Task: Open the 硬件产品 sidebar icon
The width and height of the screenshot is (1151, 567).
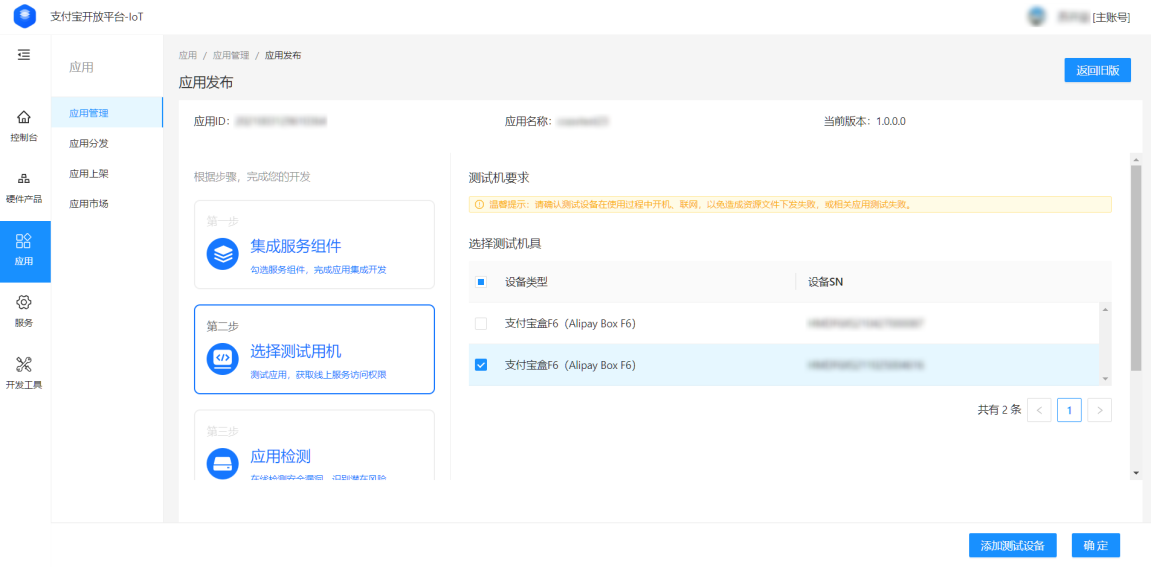Action: (x=23, y=178)
